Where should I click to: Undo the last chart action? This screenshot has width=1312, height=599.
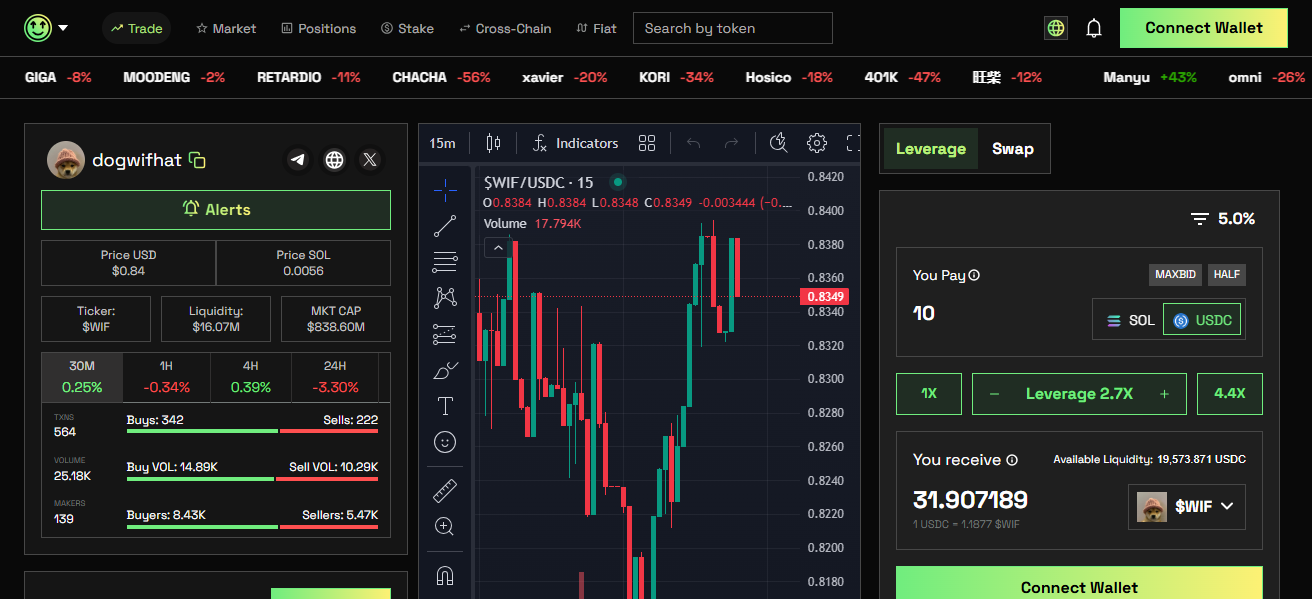point(694,143)
